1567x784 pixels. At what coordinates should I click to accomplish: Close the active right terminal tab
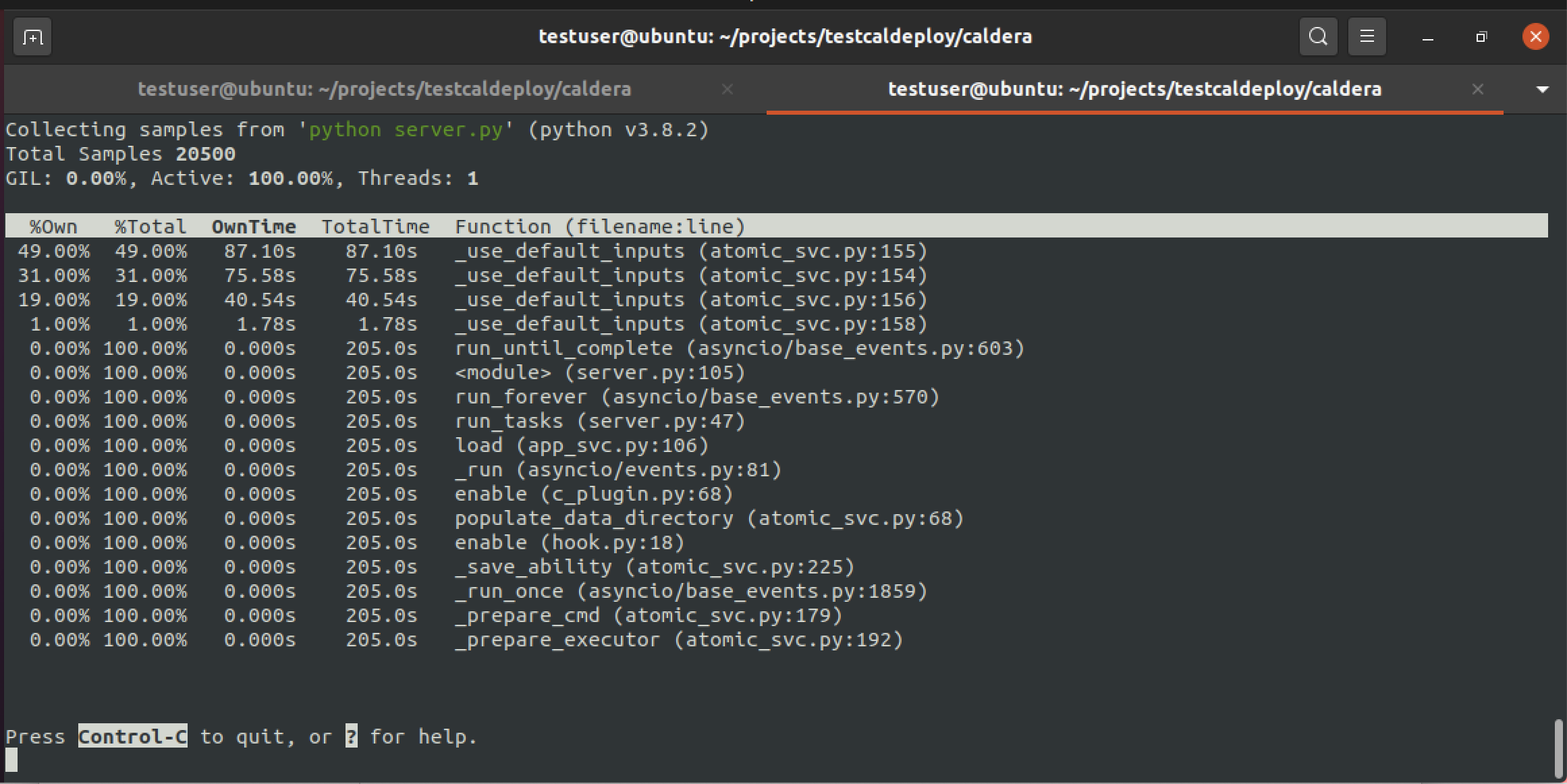coord(1478,88)
